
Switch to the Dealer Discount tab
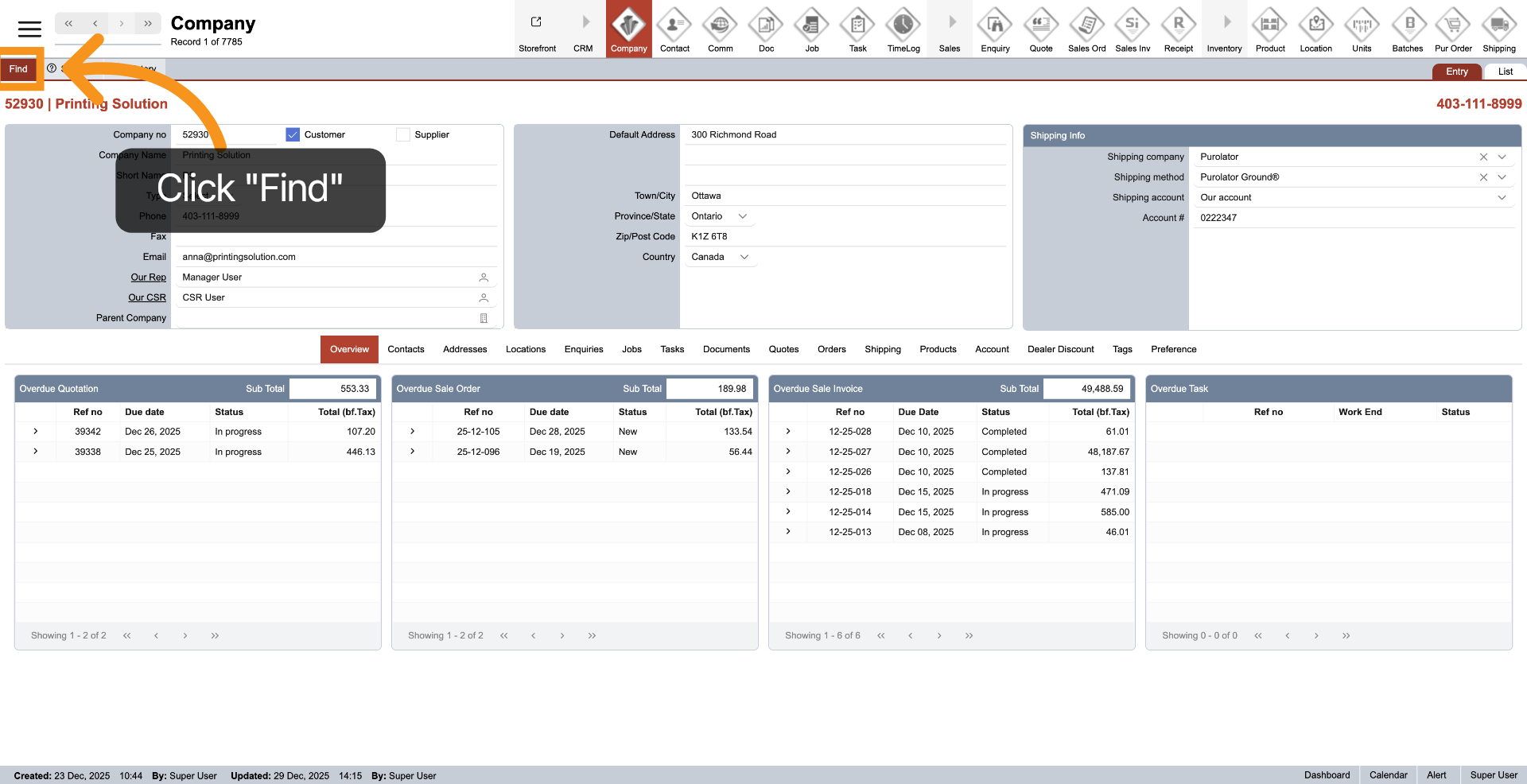pyautogui.click(x=1060, y=349)
